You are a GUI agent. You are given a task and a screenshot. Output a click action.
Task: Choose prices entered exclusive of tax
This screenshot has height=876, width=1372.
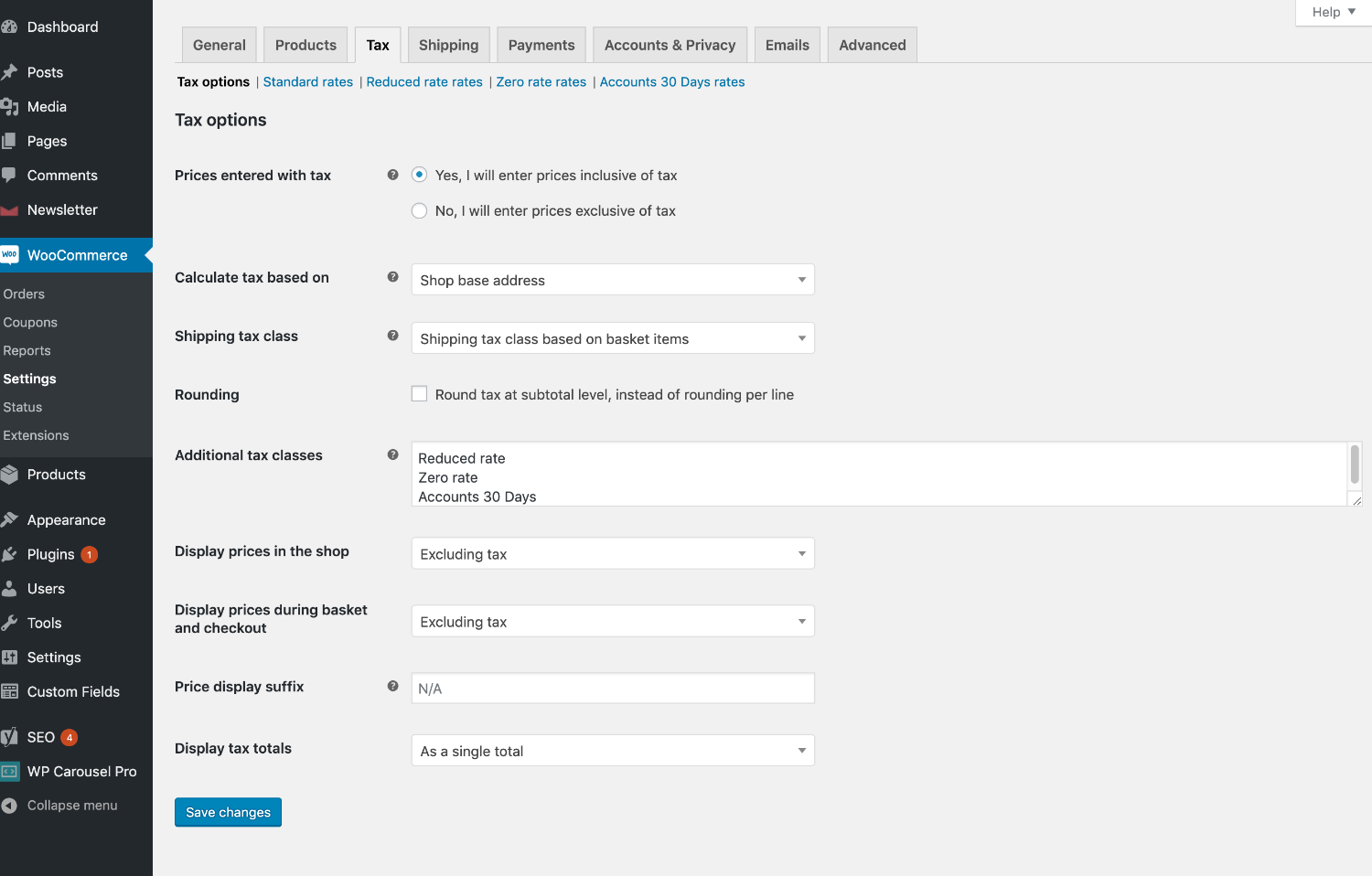point(419,210)
